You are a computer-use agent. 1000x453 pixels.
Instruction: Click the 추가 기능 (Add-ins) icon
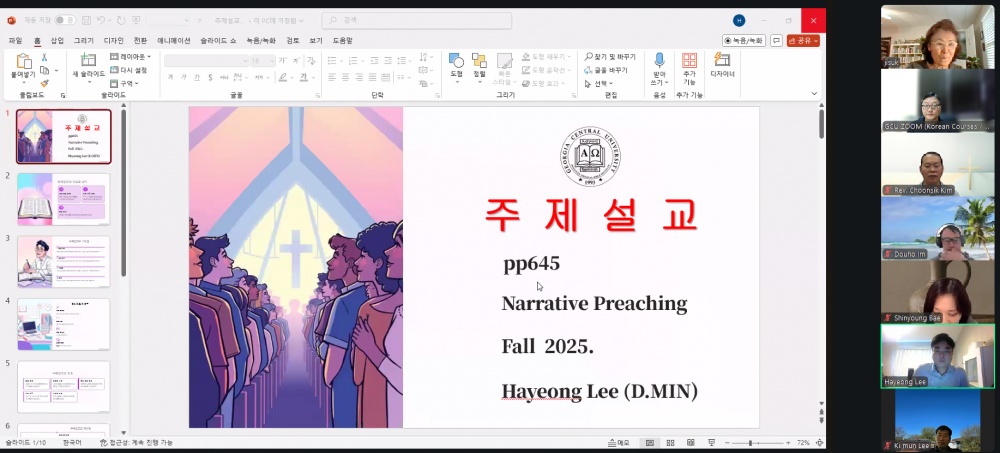689,61
